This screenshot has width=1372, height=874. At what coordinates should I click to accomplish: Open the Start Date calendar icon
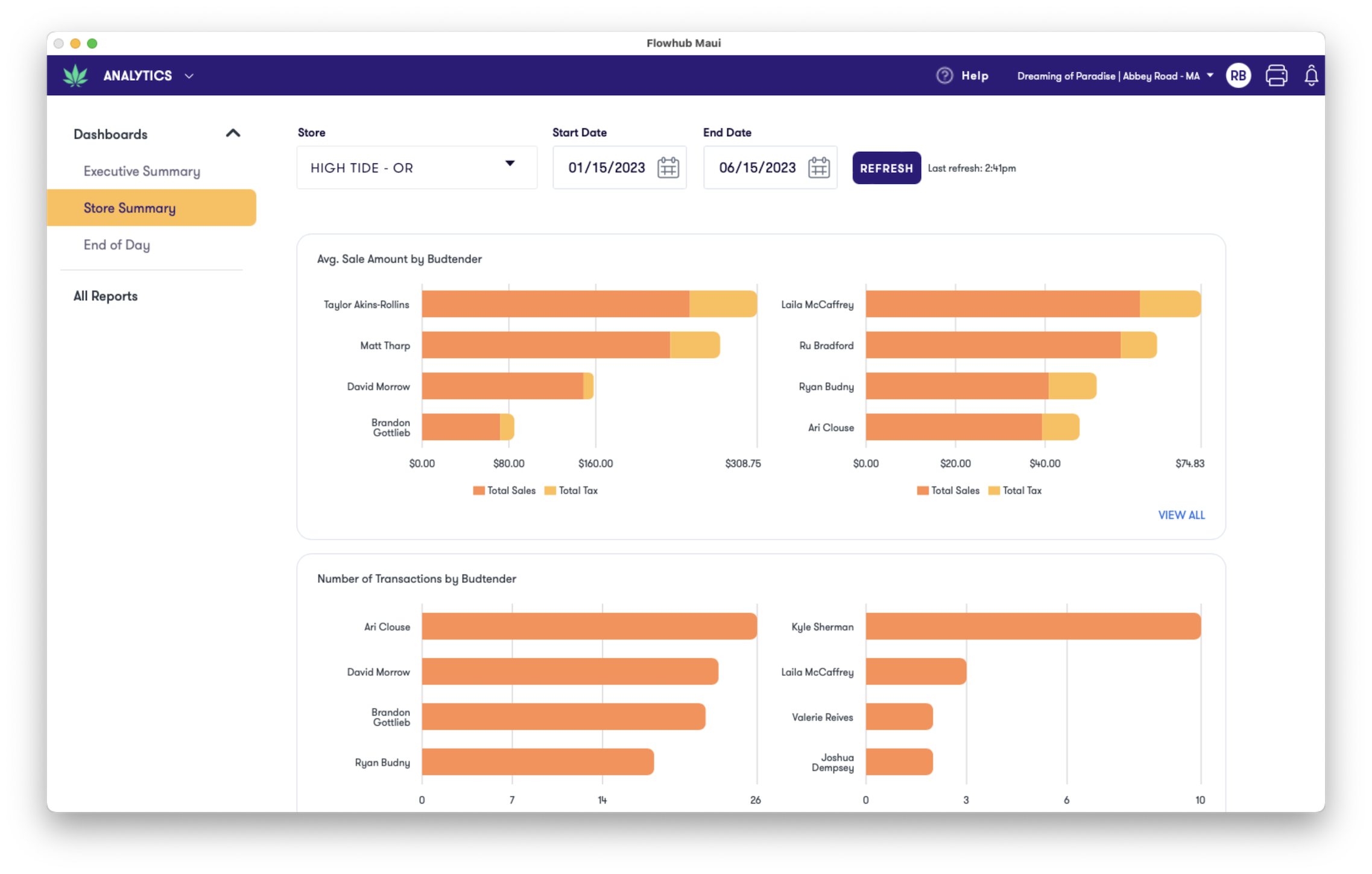tap(668, 168)
